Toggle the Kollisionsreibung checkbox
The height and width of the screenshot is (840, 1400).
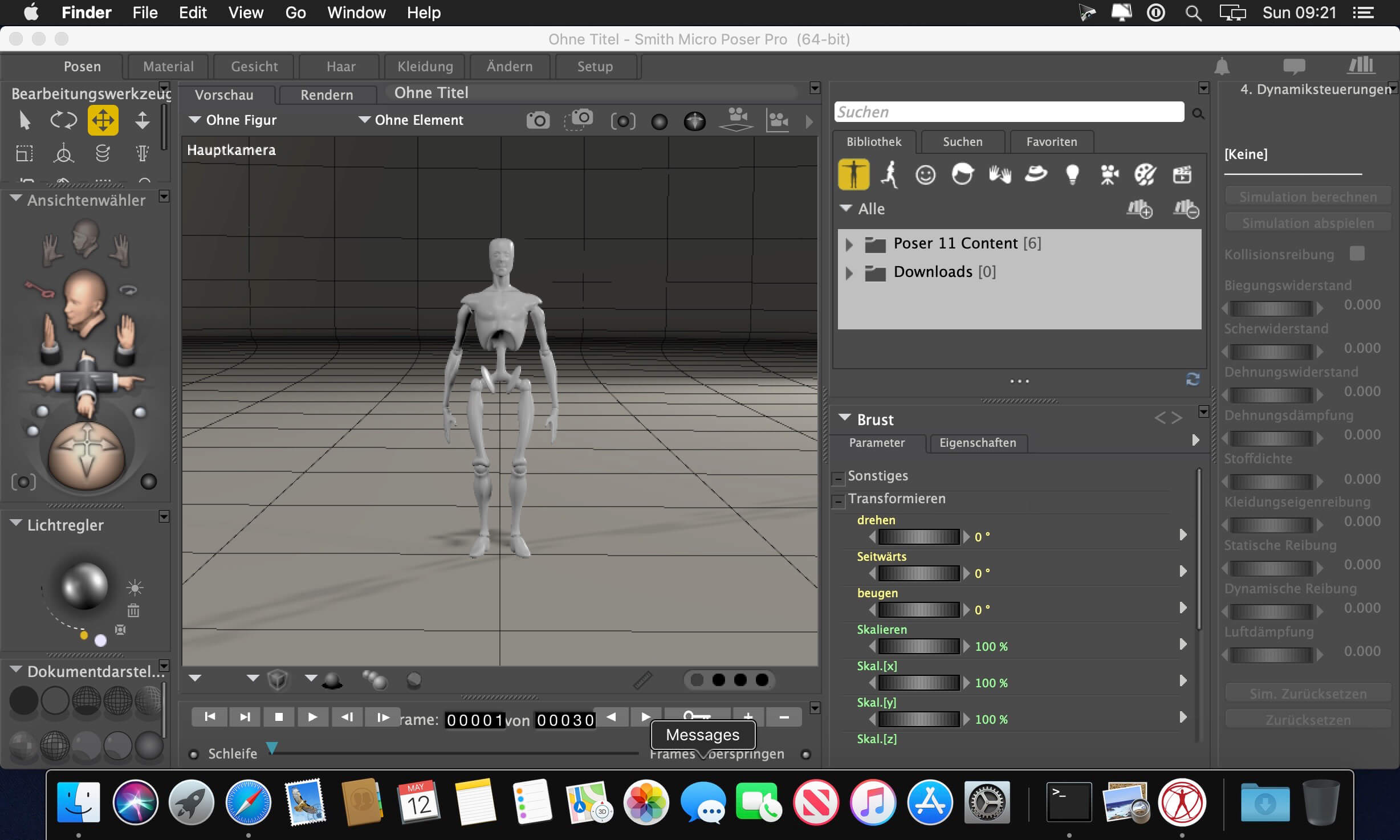point(1357,254)
